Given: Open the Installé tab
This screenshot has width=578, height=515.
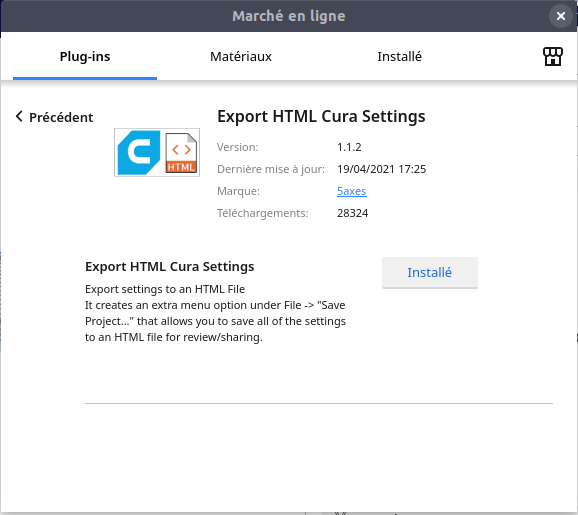Looking at the screenshot, I should click(399, 56).
